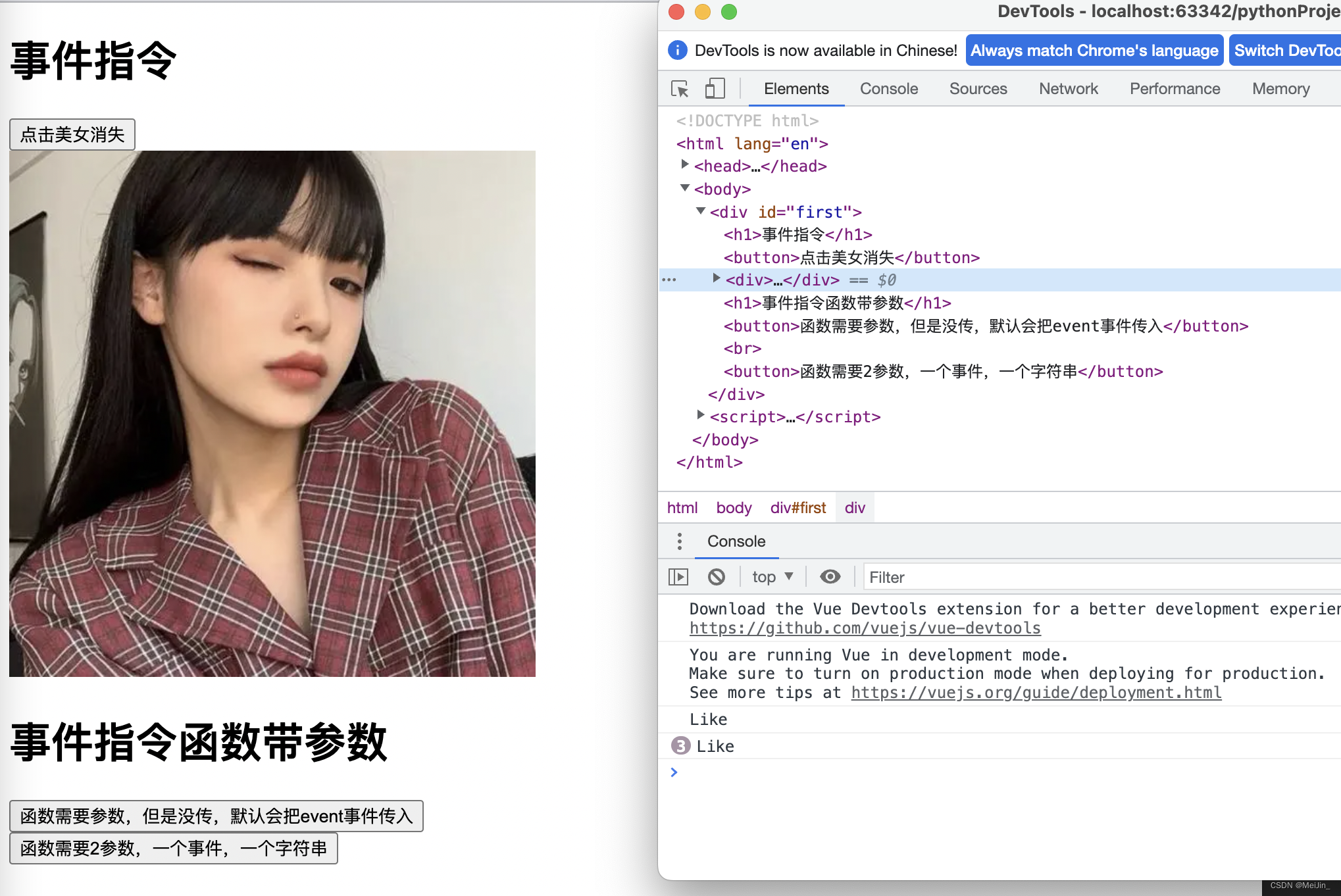The width and height of the screenshot is (1341, 896).
Task: Expand the head element node
Action: click(x=685, y=164)
